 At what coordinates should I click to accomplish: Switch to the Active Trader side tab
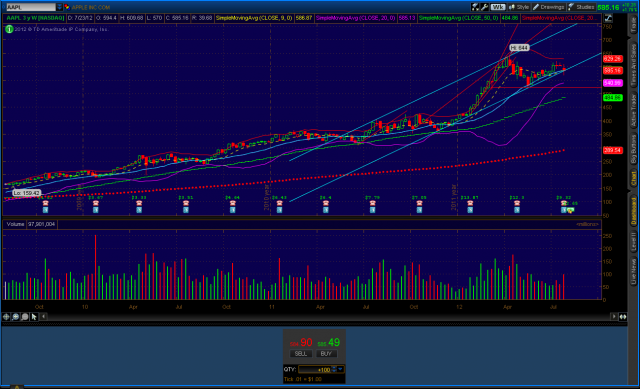coord(633,111)
